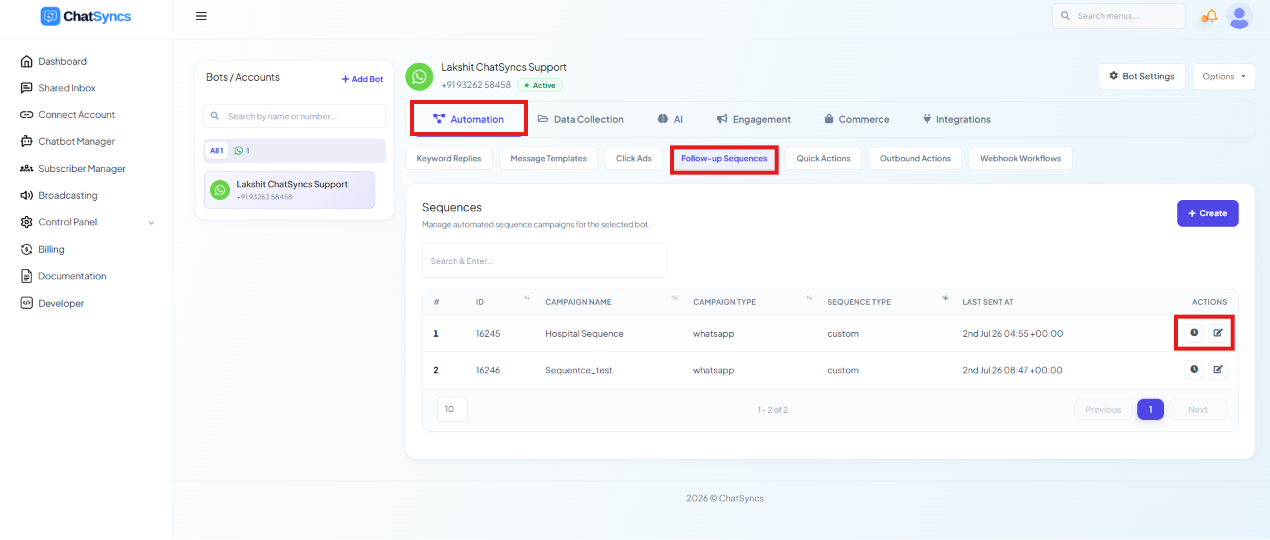Open the Options dropdown
This screenshot has height=540, width=1270.
(x=1224, y=76)
